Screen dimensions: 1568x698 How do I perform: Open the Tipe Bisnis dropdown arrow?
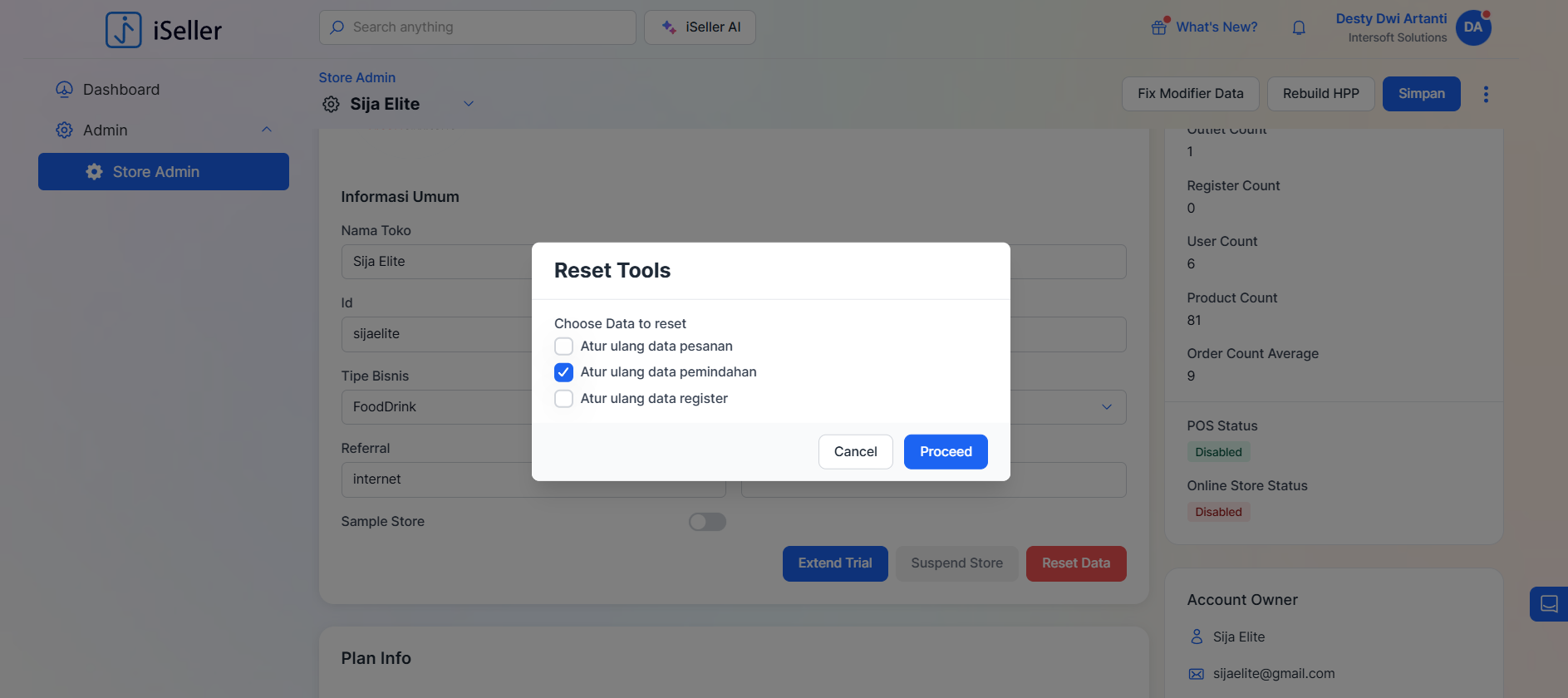[x=1107, y=407]
